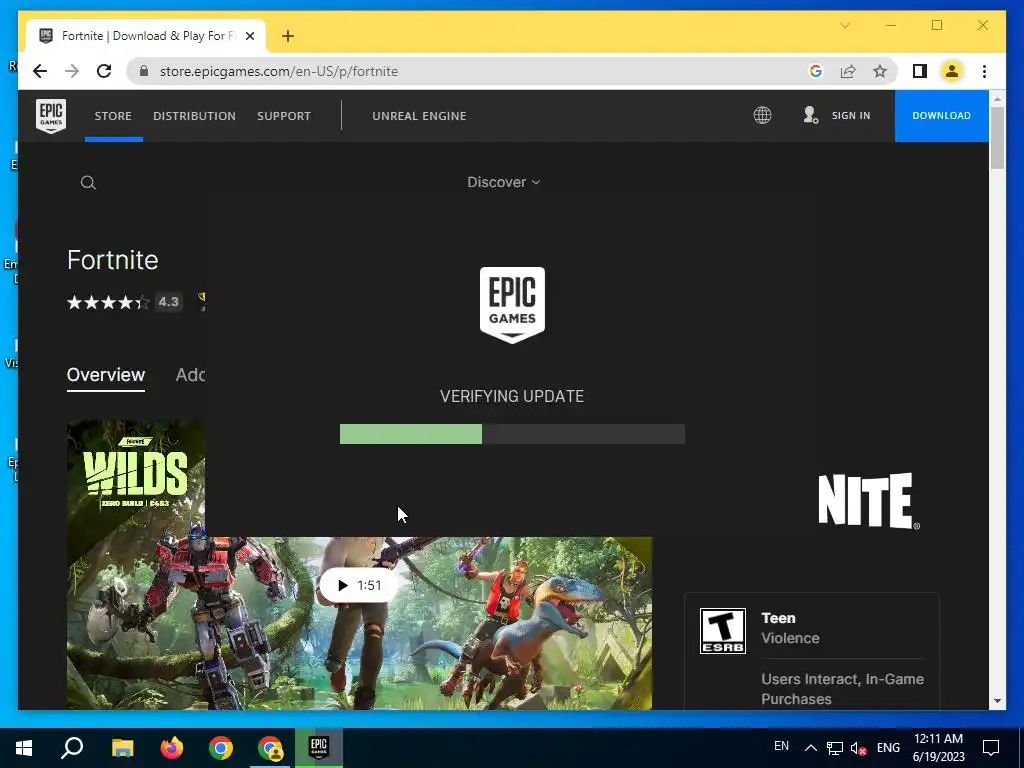Switch to second Chrome profile window icon
This screenshot has width=1024, height=768.
point(270,748)
